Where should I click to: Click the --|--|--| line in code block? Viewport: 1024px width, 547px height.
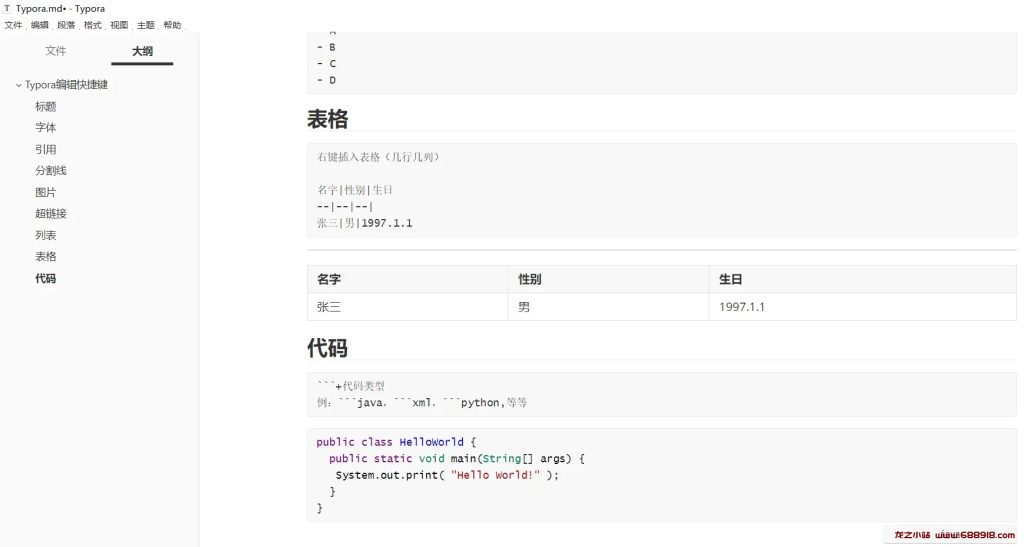click(345, 206)
